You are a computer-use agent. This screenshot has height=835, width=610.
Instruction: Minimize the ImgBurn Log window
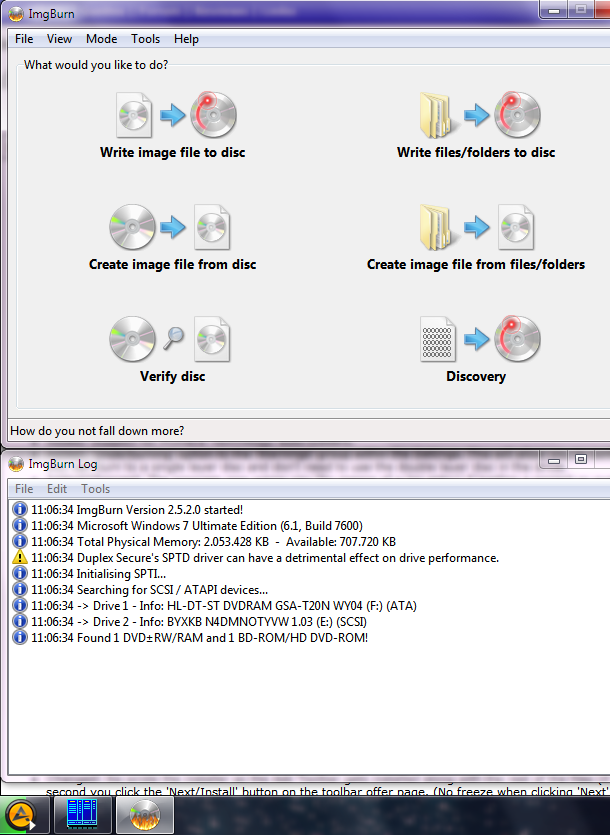point(552,460)
